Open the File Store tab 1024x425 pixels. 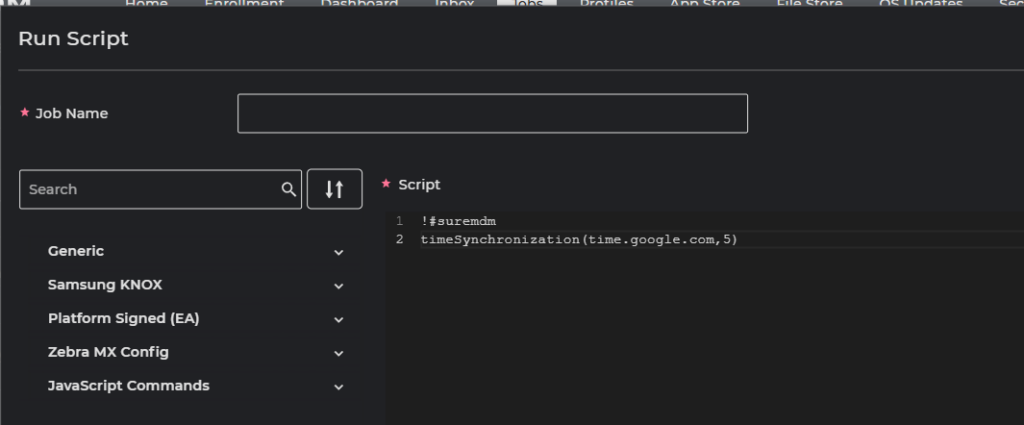(809, 4)
